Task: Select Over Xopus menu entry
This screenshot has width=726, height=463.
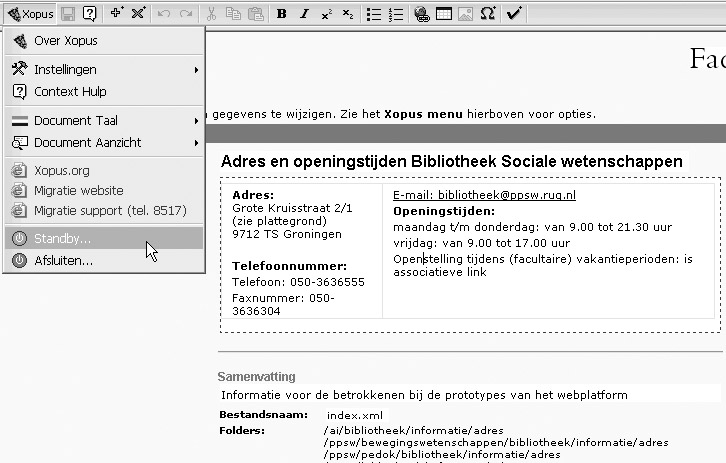Action: [104, 41]
